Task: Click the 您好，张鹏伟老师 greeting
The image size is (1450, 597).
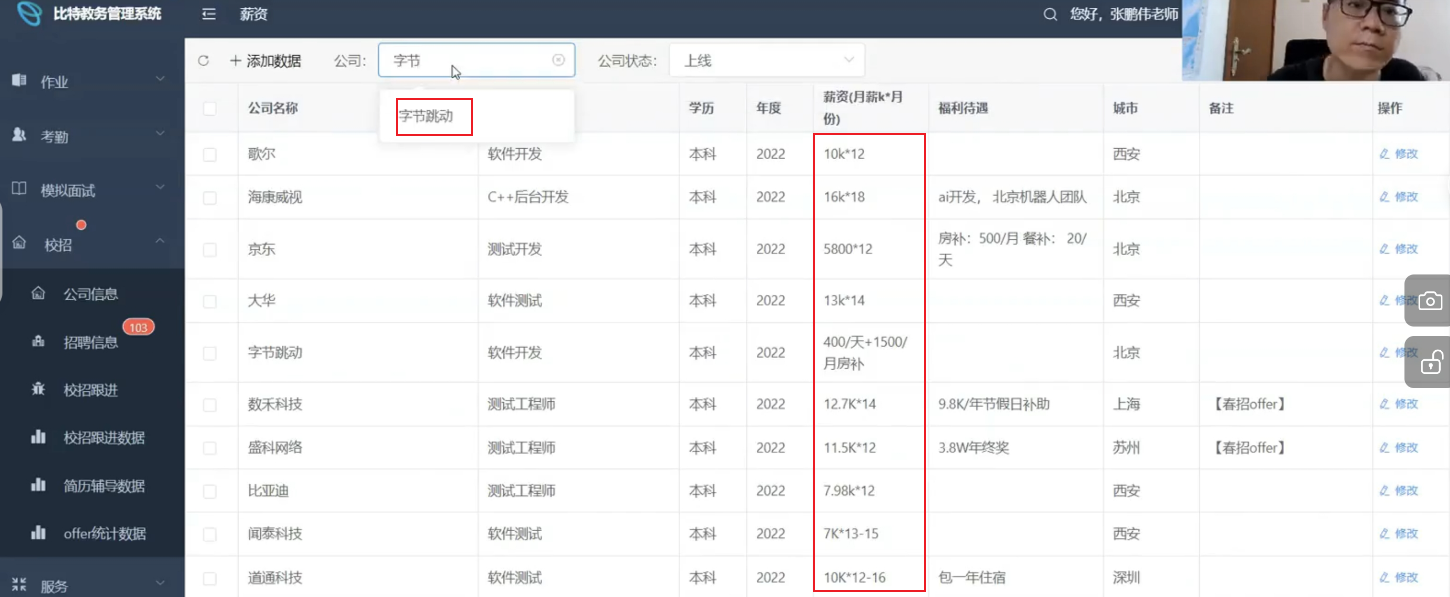Action: (1124, 15)
